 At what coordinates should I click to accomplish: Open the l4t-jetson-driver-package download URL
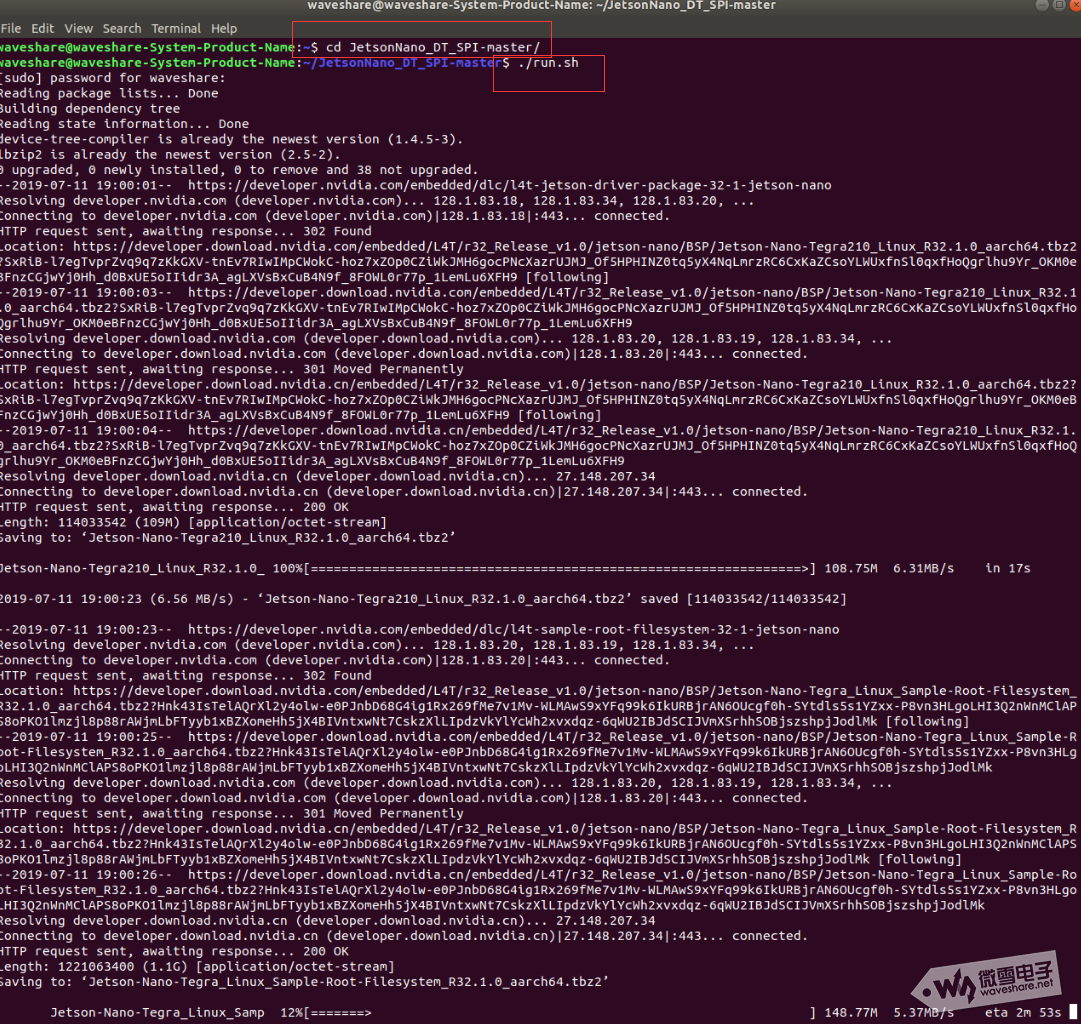coord(509,185)
